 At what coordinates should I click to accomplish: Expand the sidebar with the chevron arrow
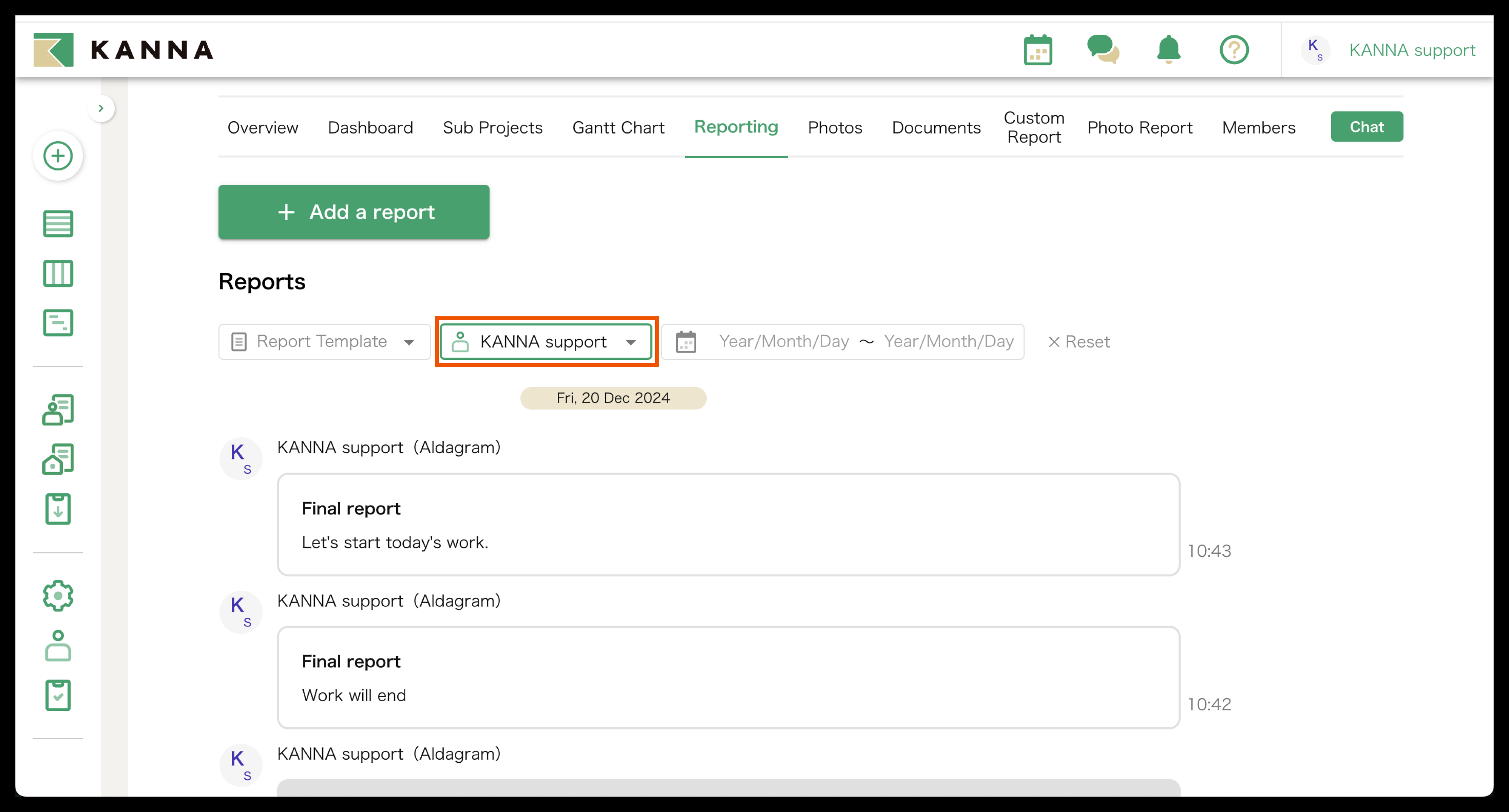(x=101, y=108)
